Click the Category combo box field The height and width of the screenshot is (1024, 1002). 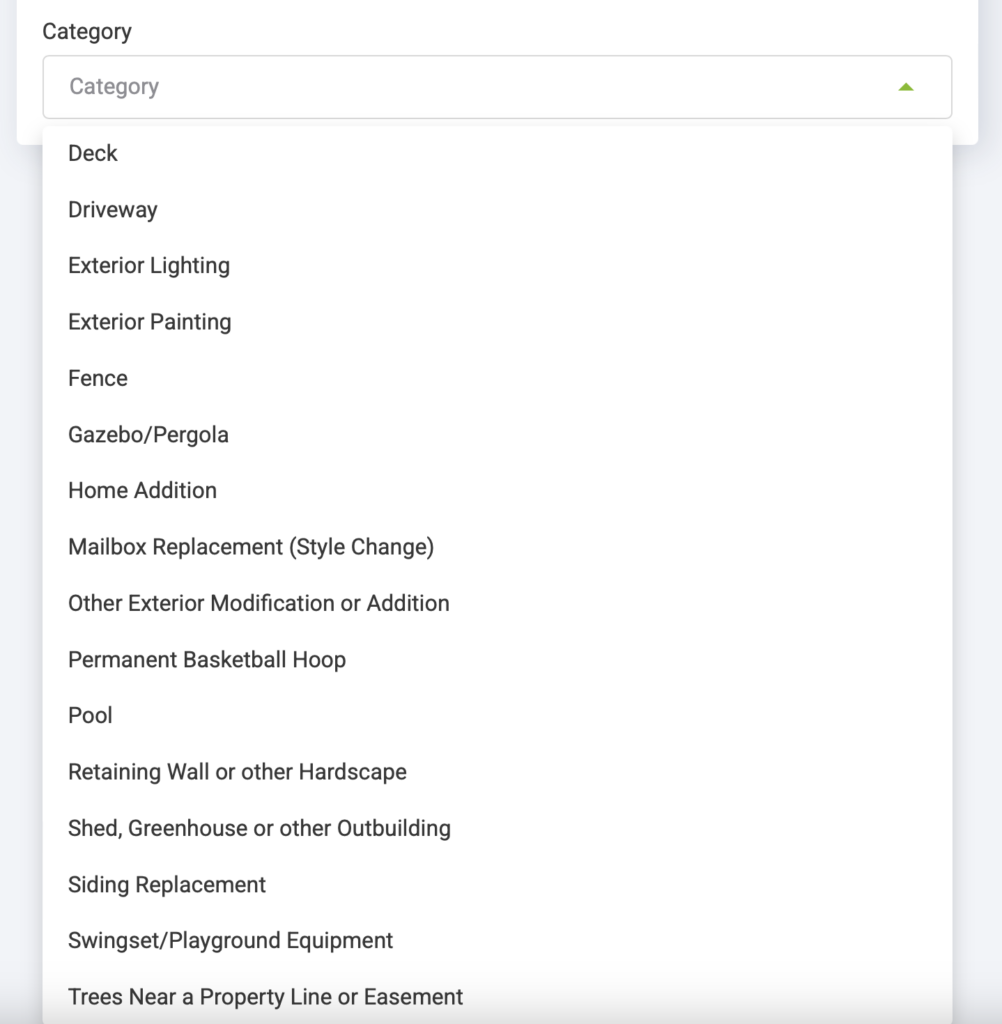click(497, 87)
